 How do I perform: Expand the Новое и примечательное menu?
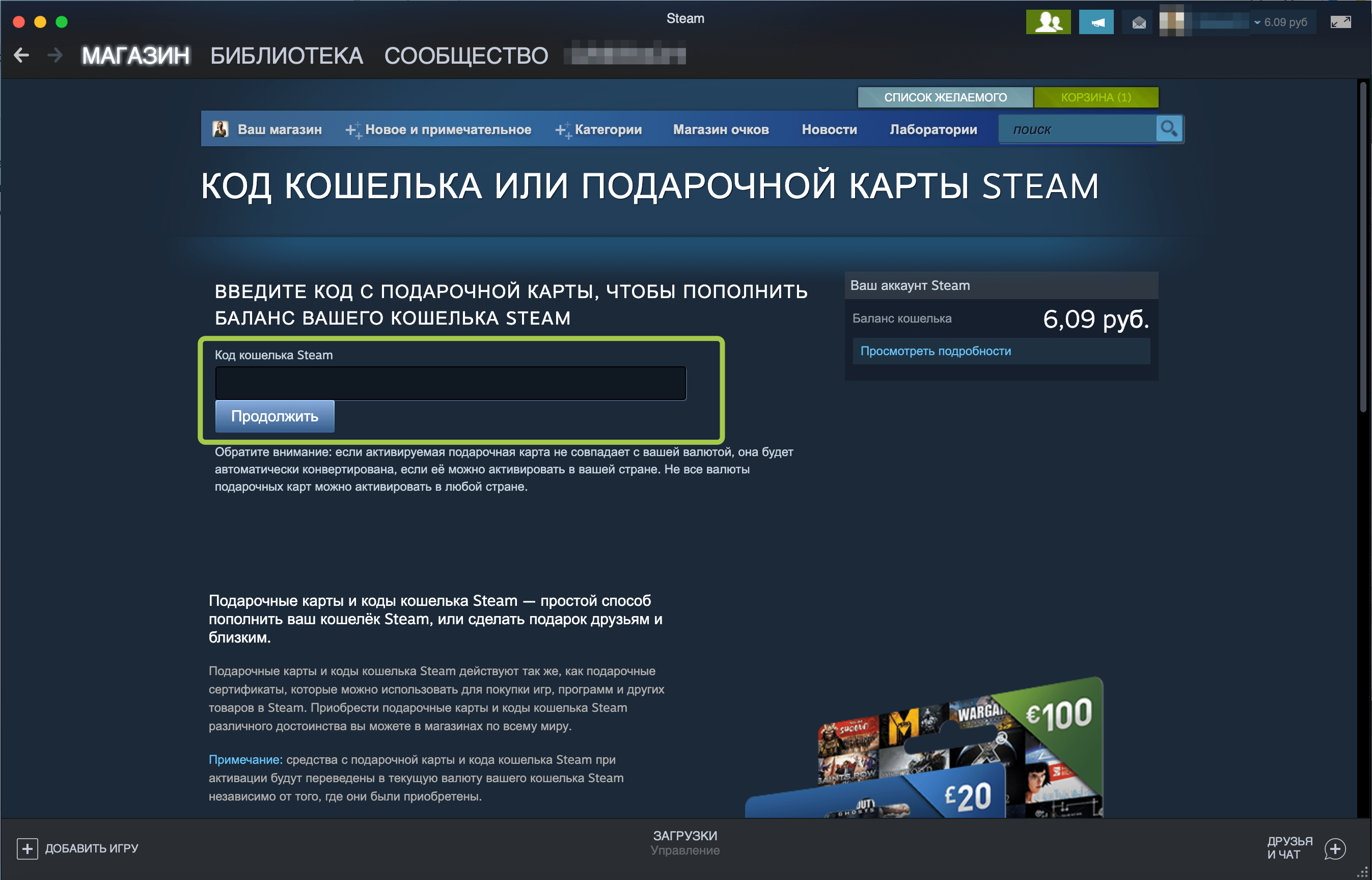(x=448, y=130)
